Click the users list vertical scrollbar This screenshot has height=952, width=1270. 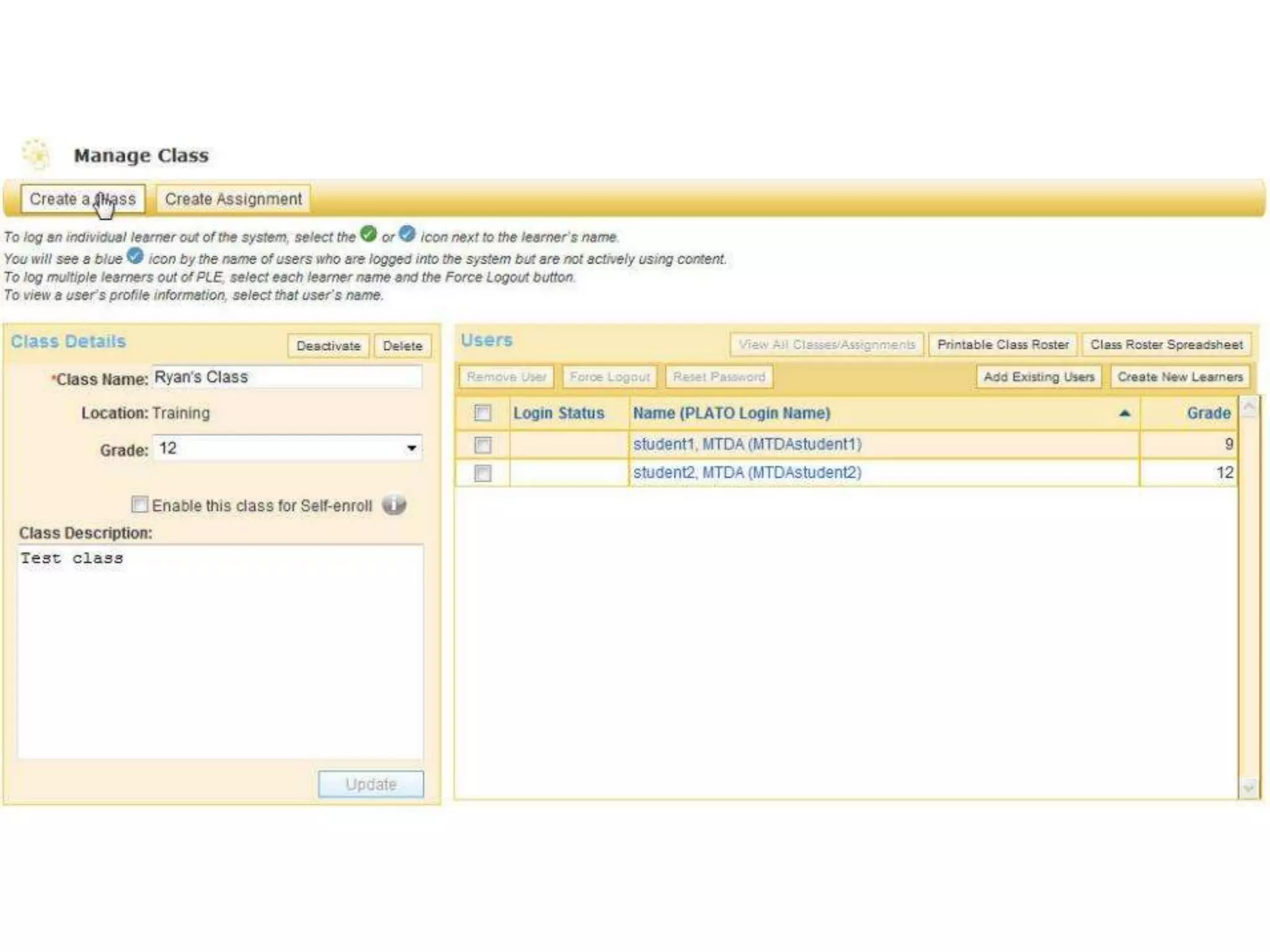pos(1249,595)
